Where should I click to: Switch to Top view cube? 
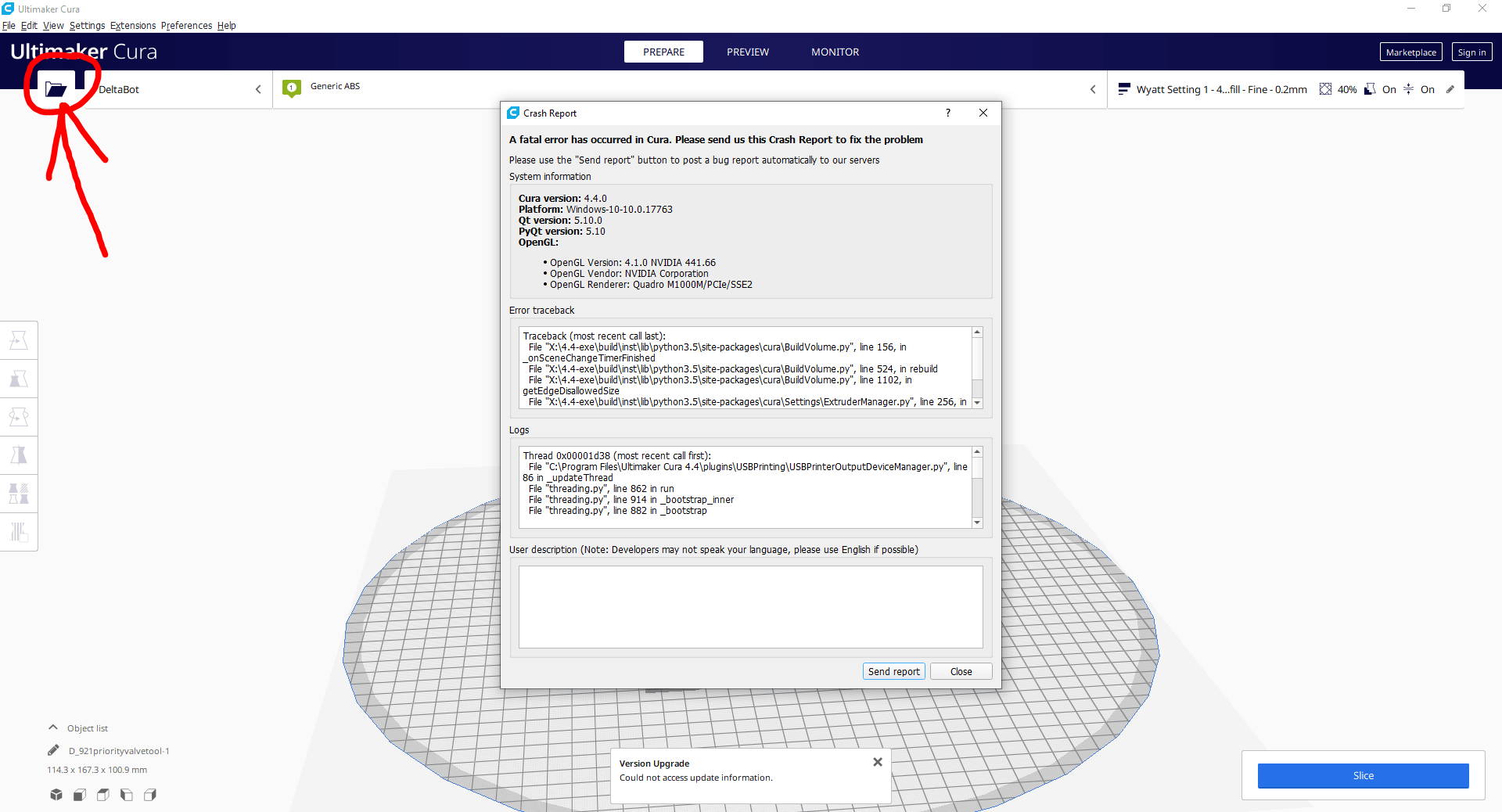click(103, 795)
